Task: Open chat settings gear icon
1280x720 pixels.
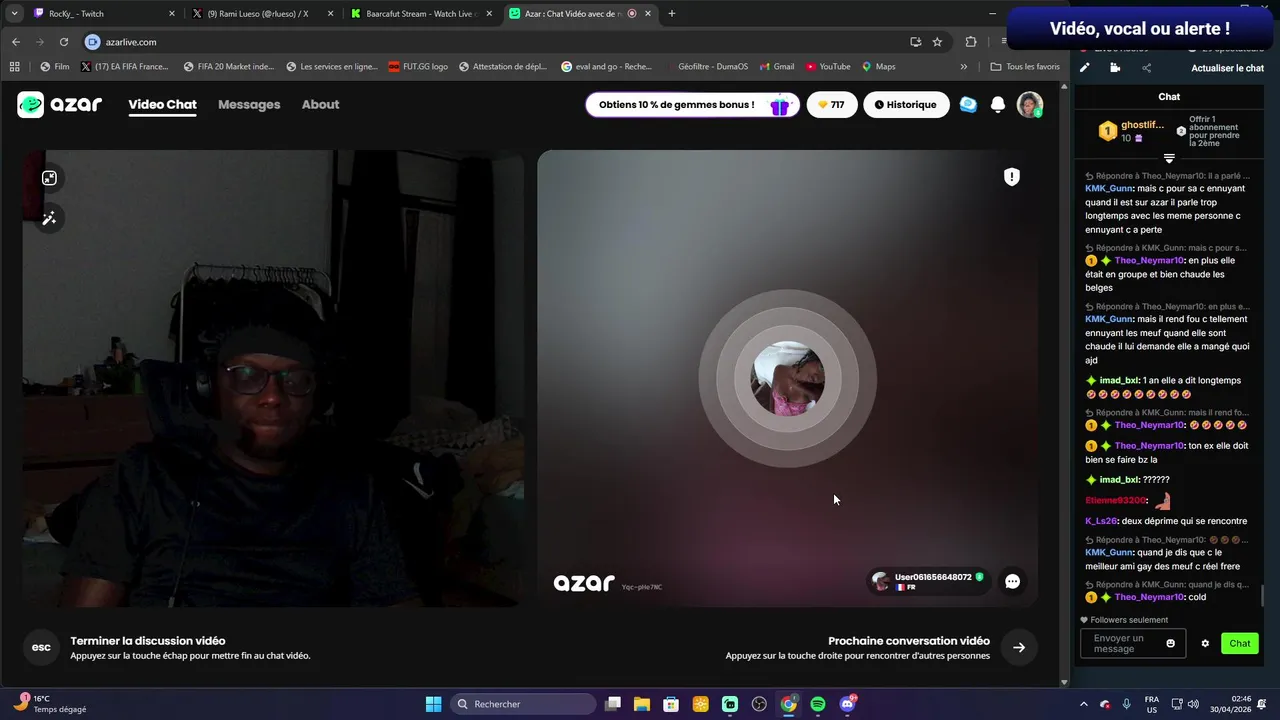Action: click(x=1205, y=644)
